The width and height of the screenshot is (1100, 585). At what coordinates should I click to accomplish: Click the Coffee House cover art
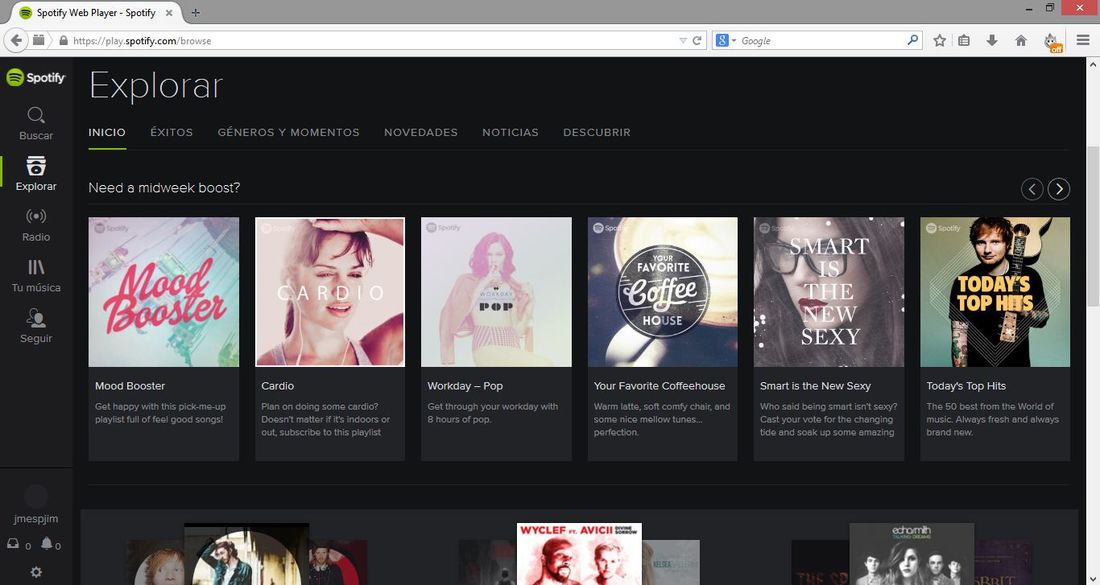[662, 292]
